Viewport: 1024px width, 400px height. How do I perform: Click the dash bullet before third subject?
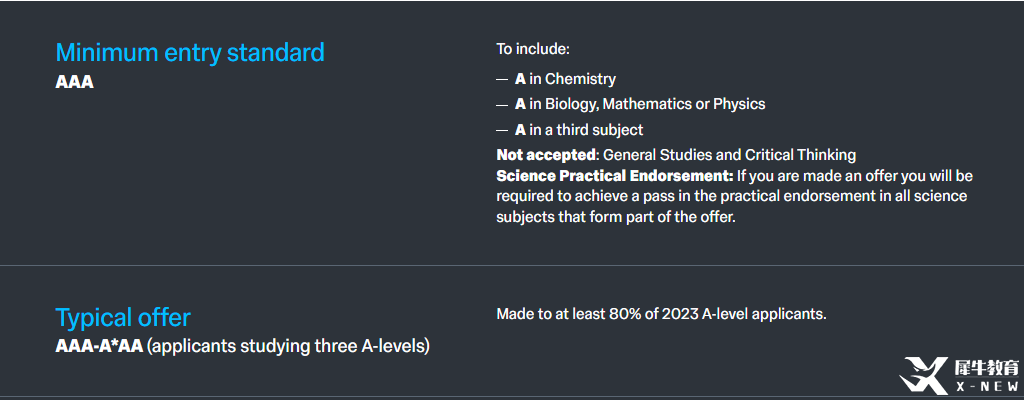pyautogui.click(x=502, y=131)
